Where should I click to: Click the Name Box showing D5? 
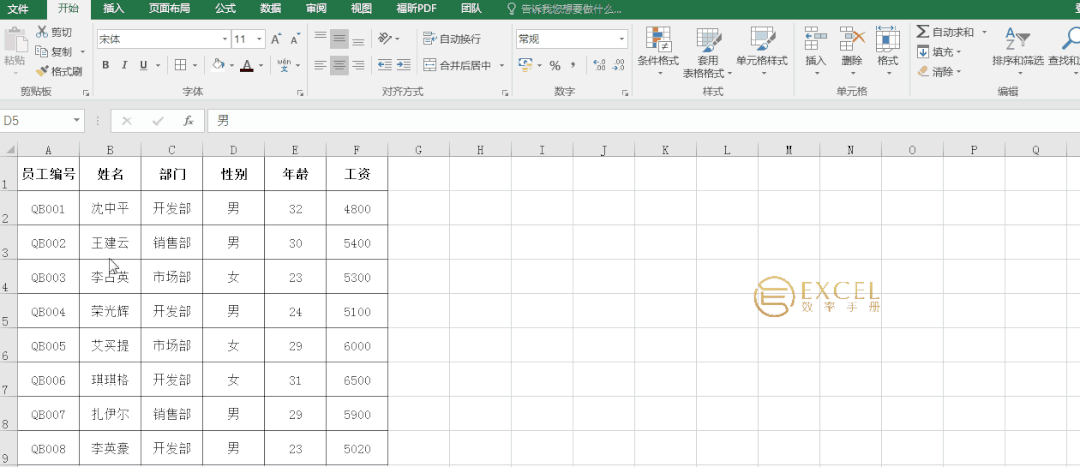(x=42, y=121)
